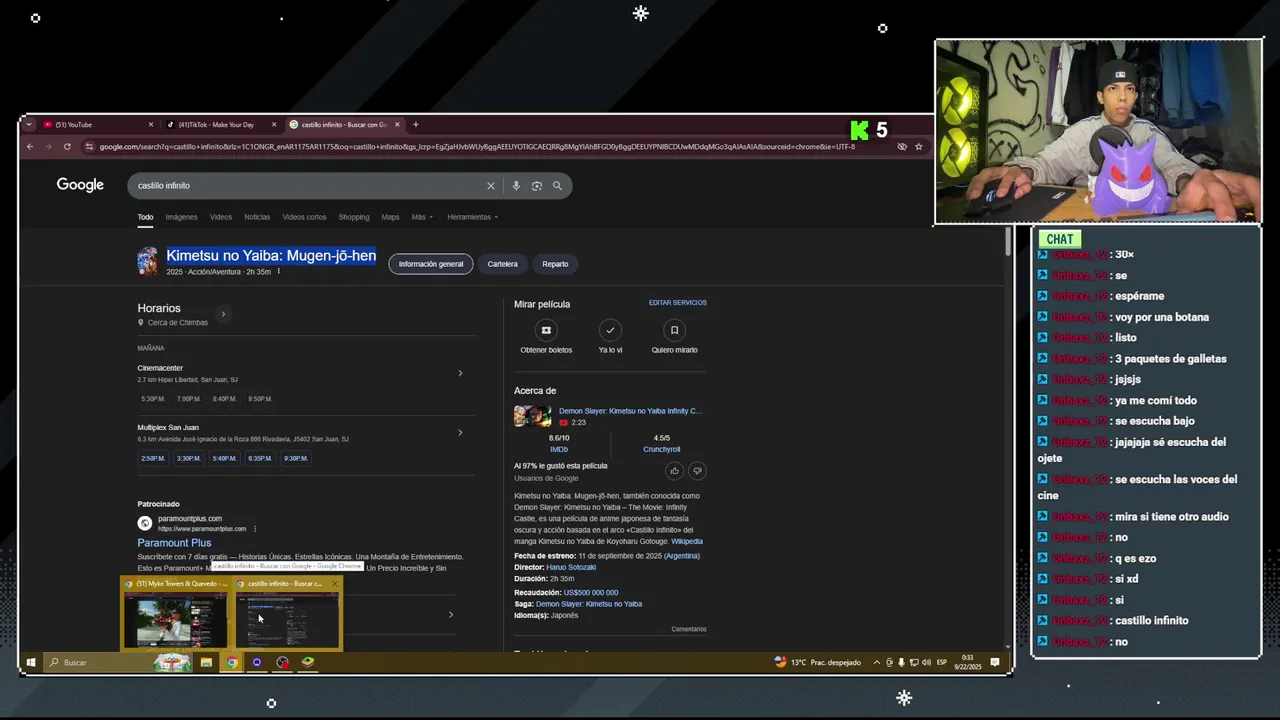Image resolution: width=1280 pixels, height=720 pixels.
Task: Open the US$500 000 000 recaudación link
Action: pos(591,593)
